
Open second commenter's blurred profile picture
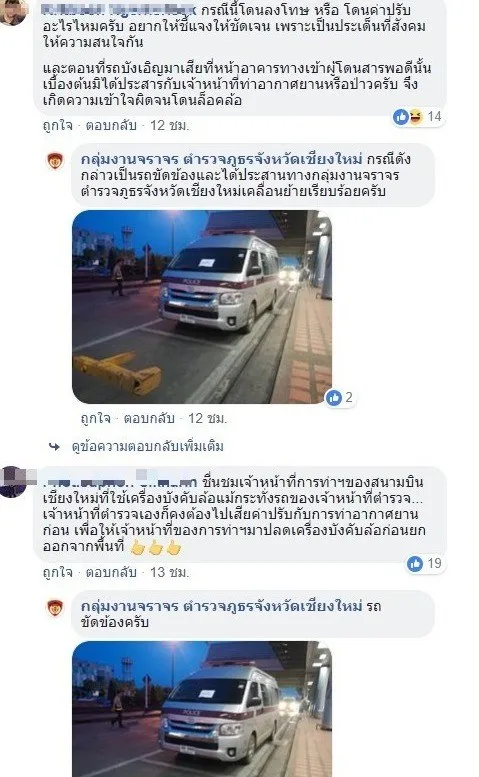12,481
